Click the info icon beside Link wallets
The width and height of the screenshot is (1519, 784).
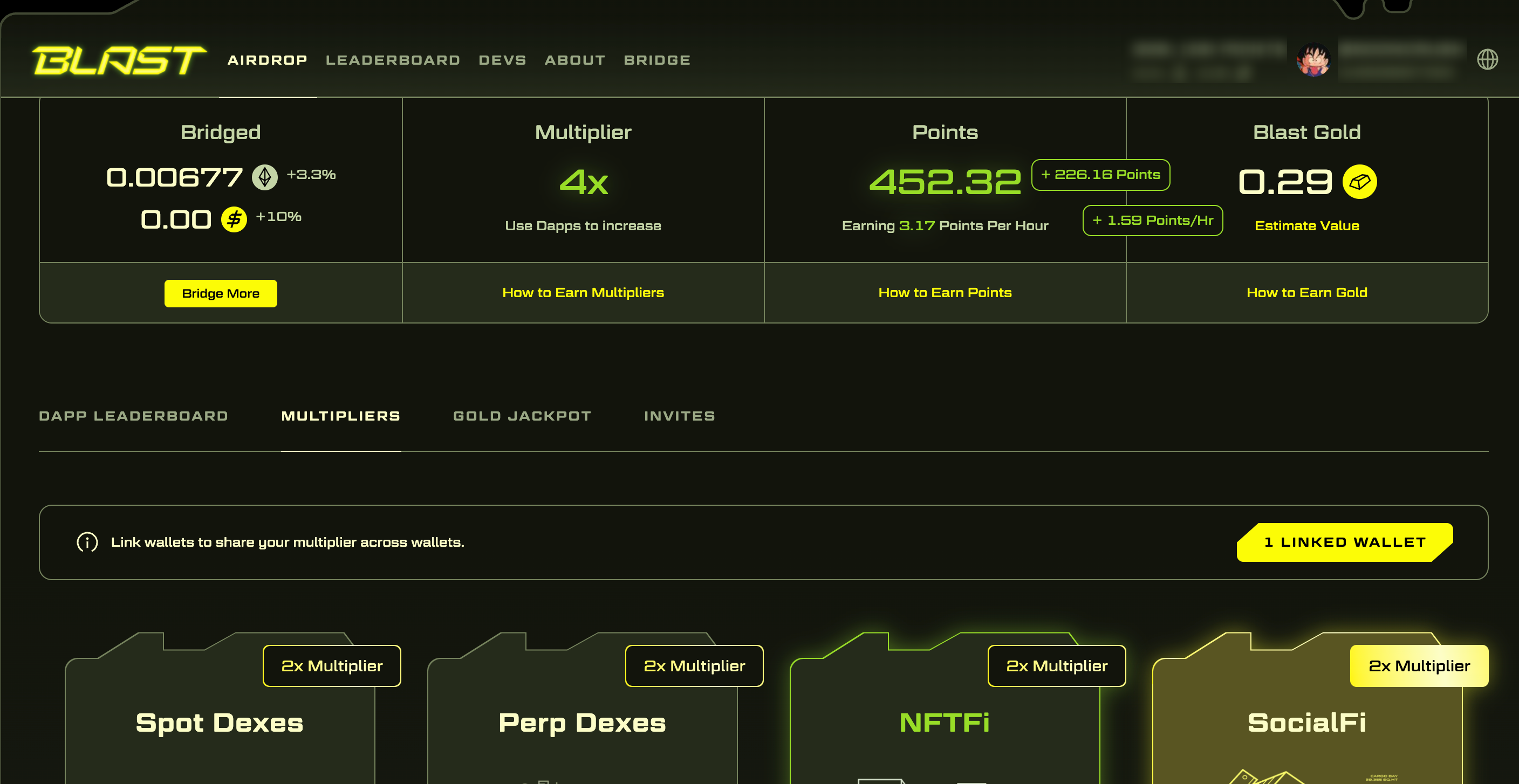coord(87,542)
